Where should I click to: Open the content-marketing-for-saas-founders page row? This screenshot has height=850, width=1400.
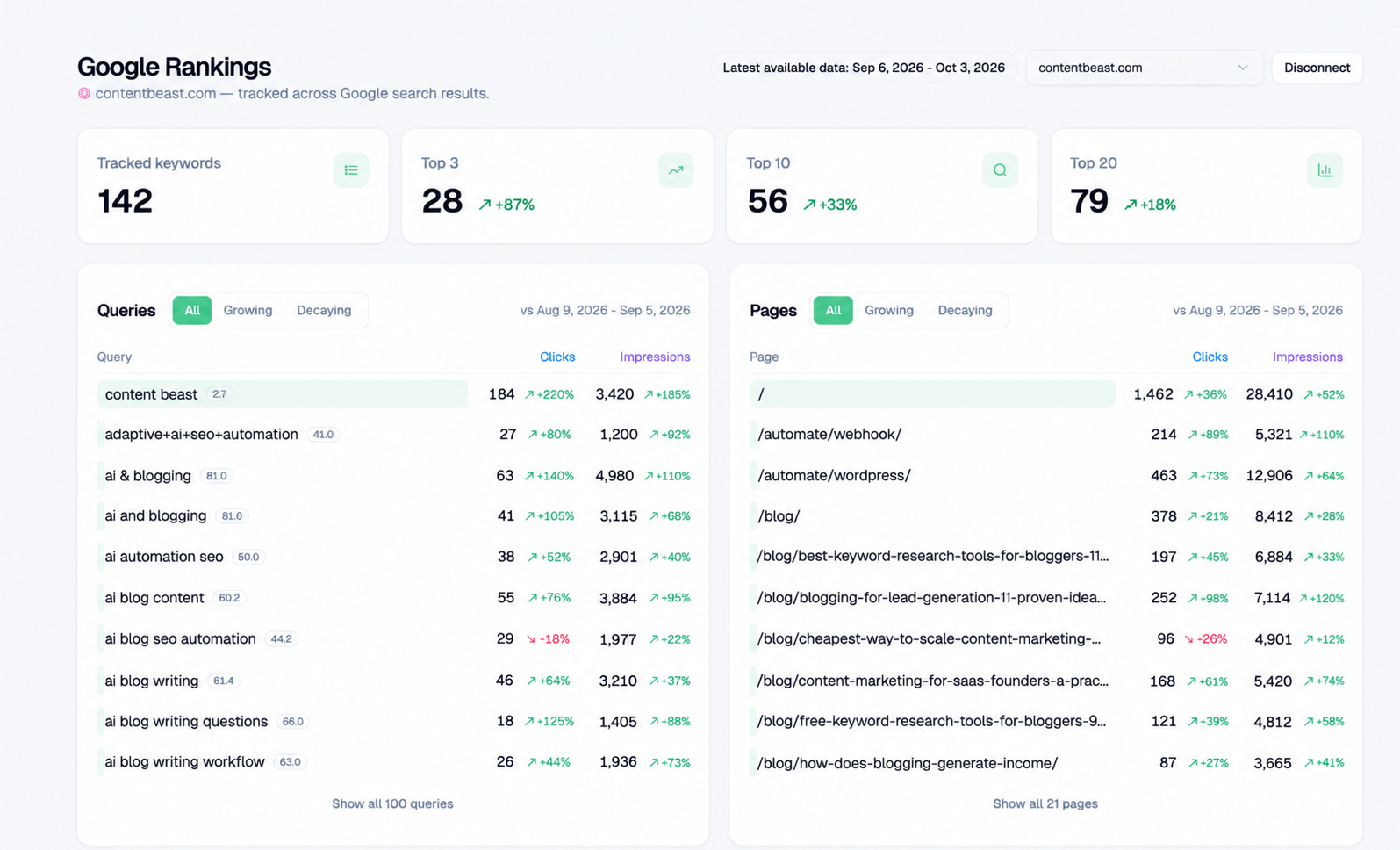(1046, 681)
